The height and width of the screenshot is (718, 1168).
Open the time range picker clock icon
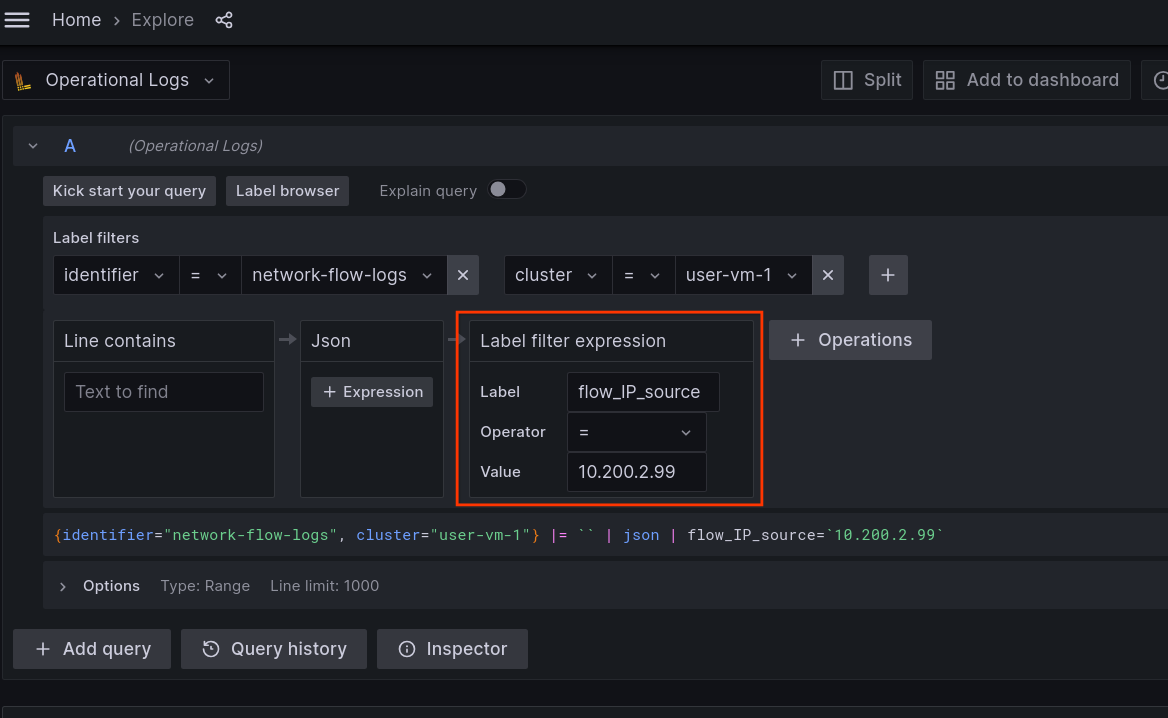(x=1159, y=79)
